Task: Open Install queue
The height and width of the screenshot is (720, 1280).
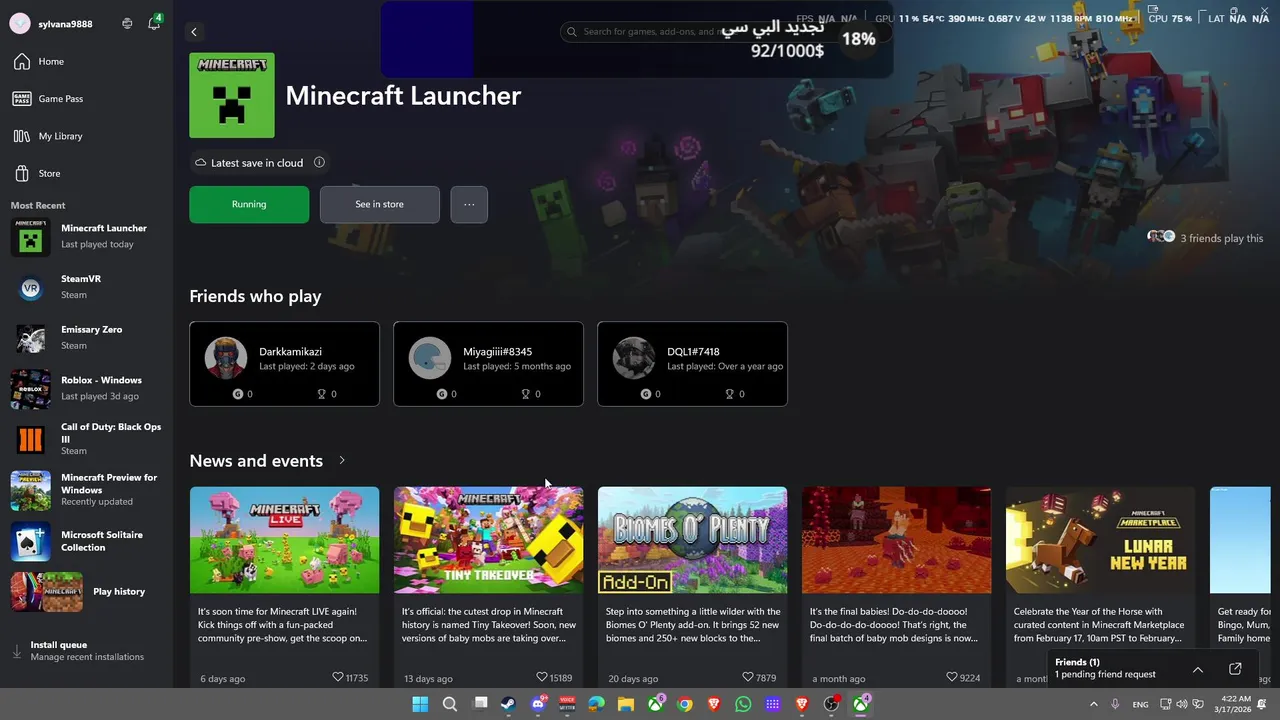Action: tap(86, 651)
